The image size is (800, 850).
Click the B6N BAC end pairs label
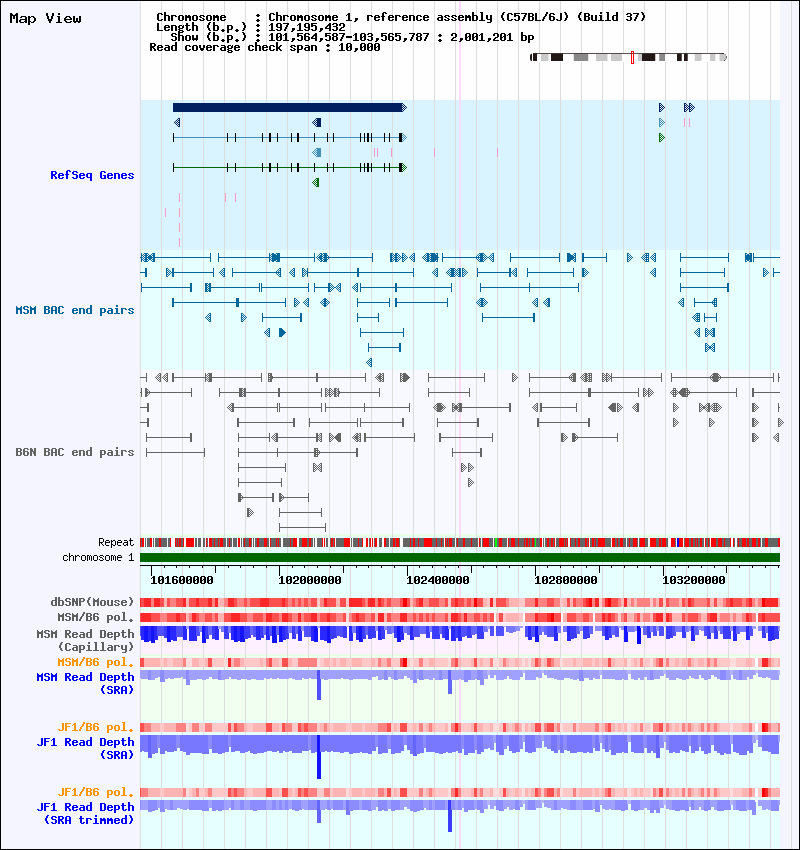(x=75, y=452)
